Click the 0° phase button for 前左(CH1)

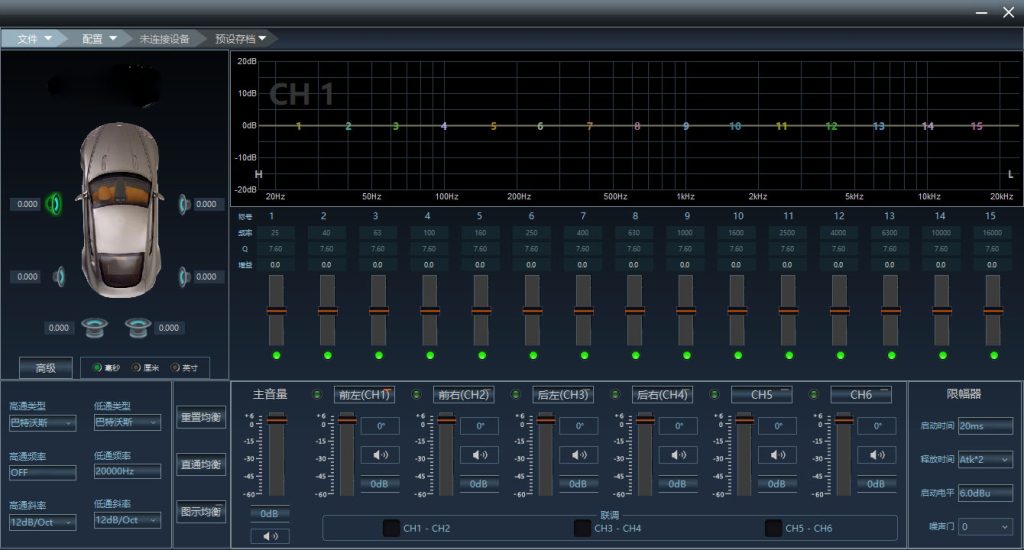coord(380,426)
